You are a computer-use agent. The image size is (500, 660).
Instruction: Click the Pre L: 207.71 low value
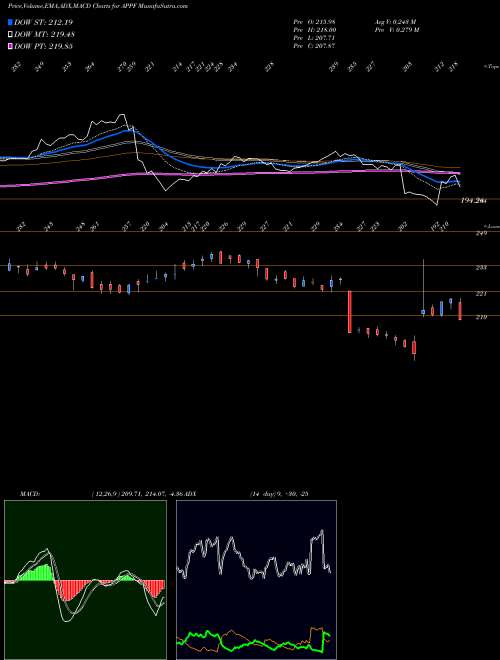[314, 38]
